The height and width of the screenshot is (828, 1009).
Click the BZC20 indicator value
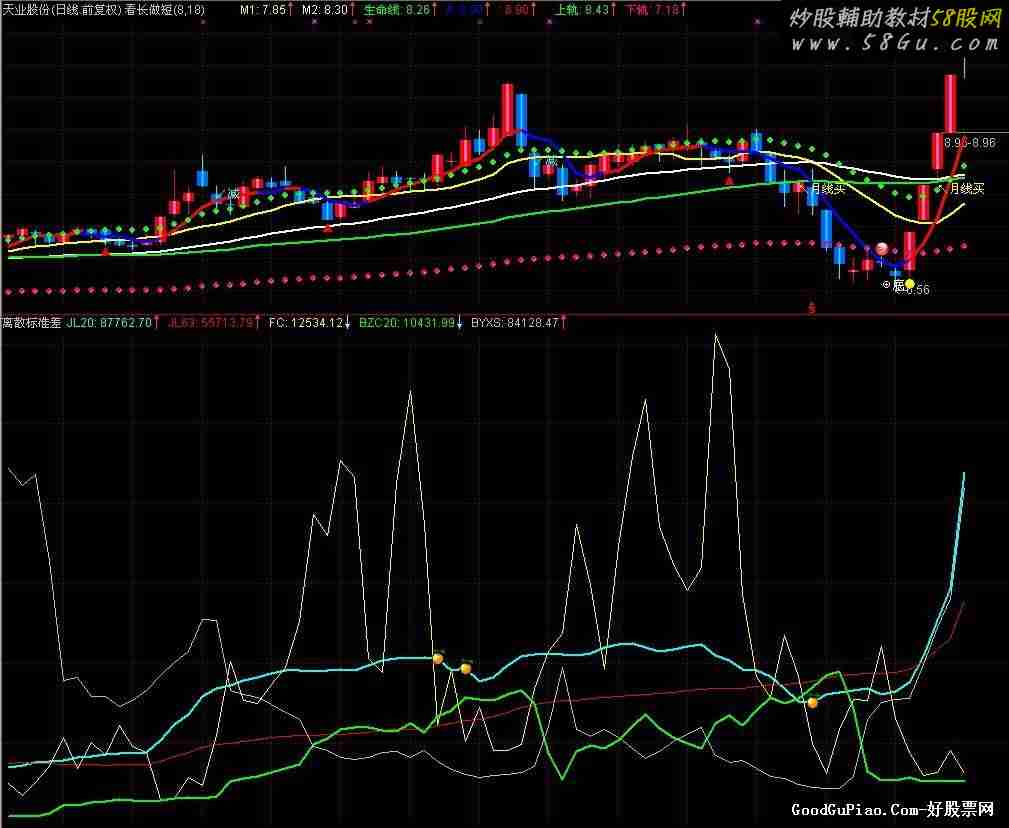[x=406, y=323]
